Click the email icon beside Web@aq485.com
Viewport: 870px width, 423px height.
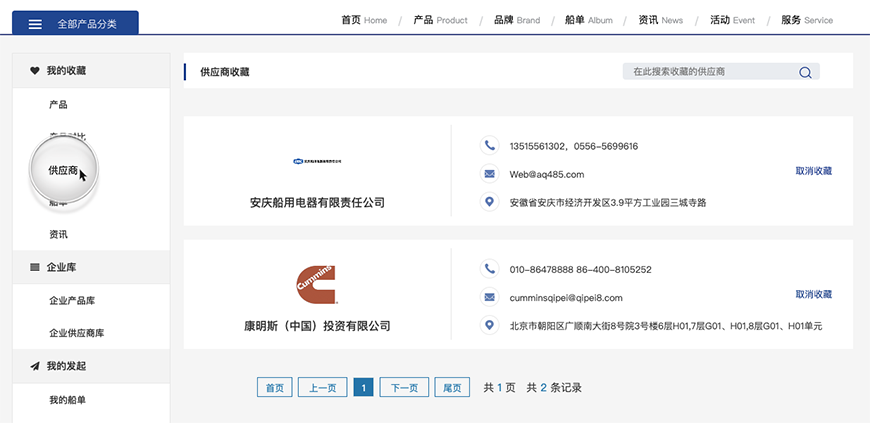[x=489, y=174]
